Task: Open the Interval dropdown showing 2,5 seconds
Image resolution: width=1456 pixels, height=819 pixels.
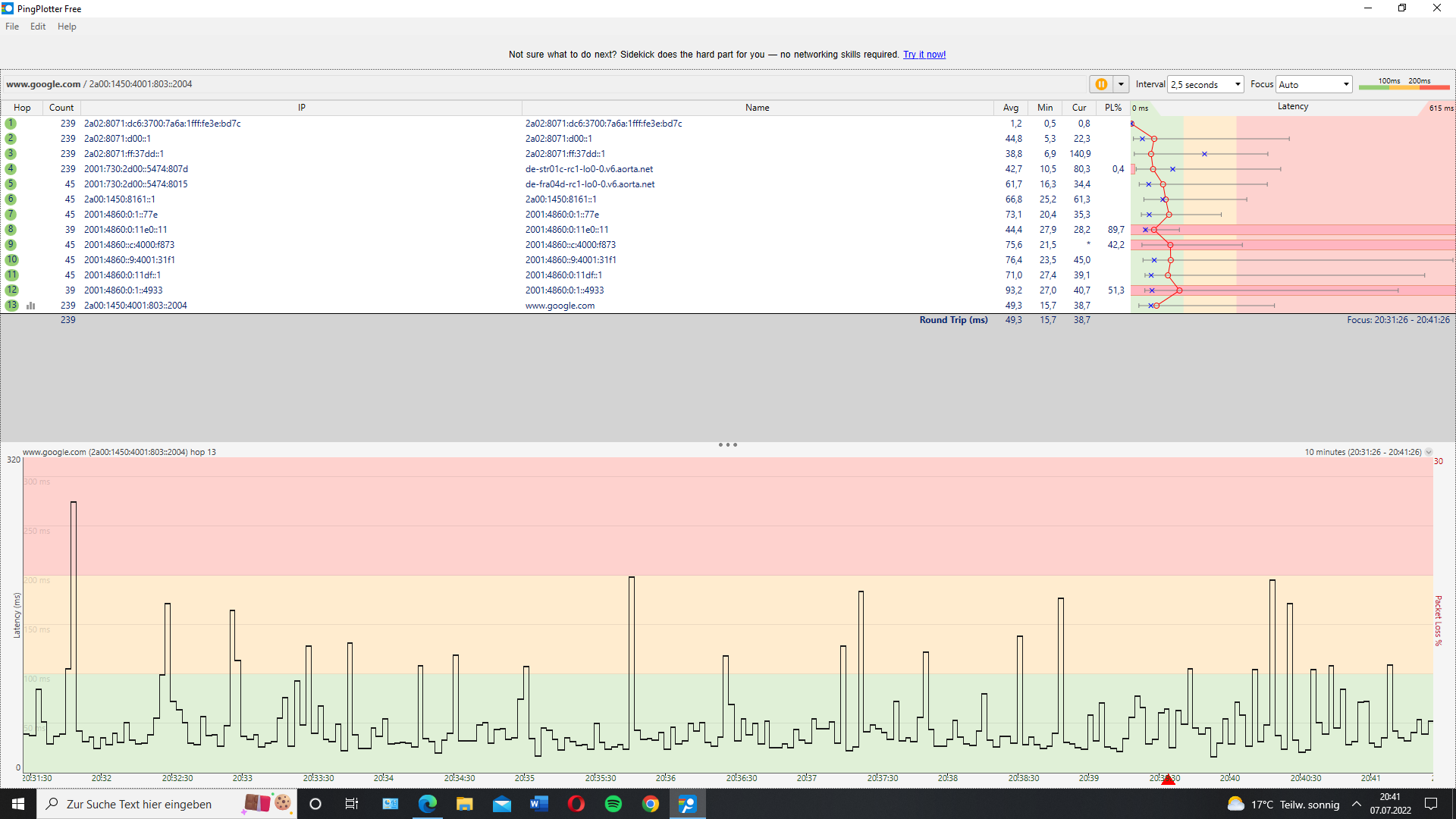Action: 1206,84
